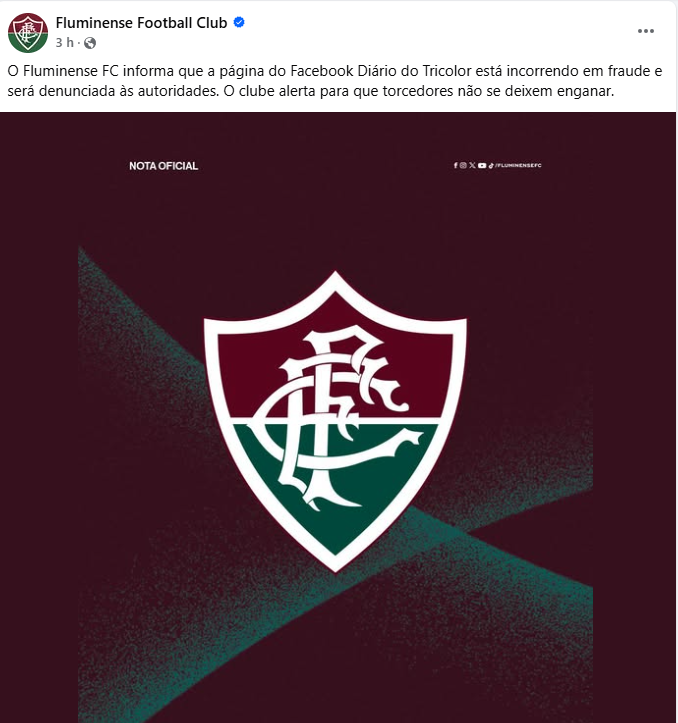Click the YouTube icon in the image
This screenshot has width=678, height=723.
click(482, 165)
